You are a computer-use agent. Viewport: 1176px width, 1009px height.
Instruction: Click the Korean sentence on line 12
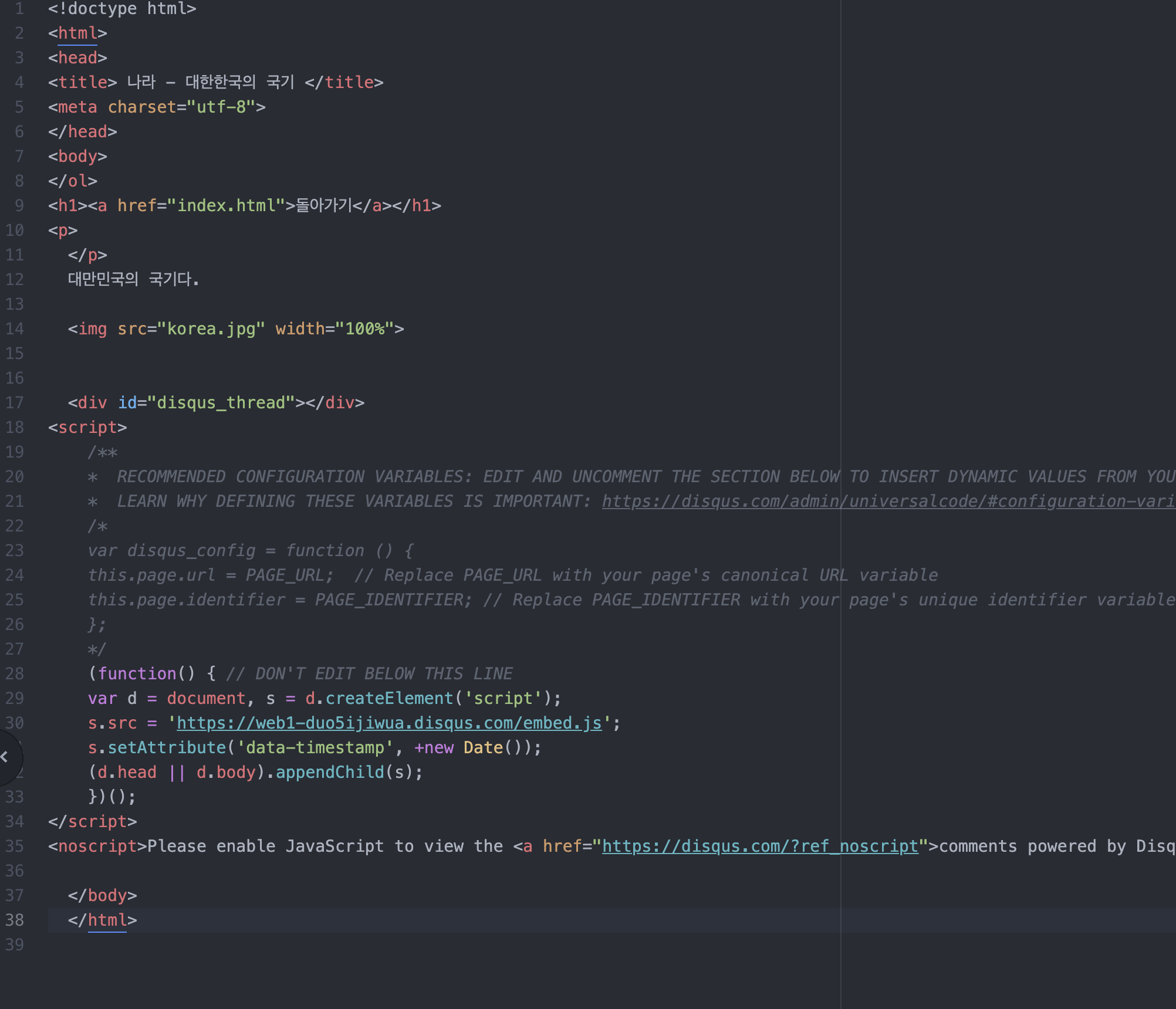click(x=133, y=279)
